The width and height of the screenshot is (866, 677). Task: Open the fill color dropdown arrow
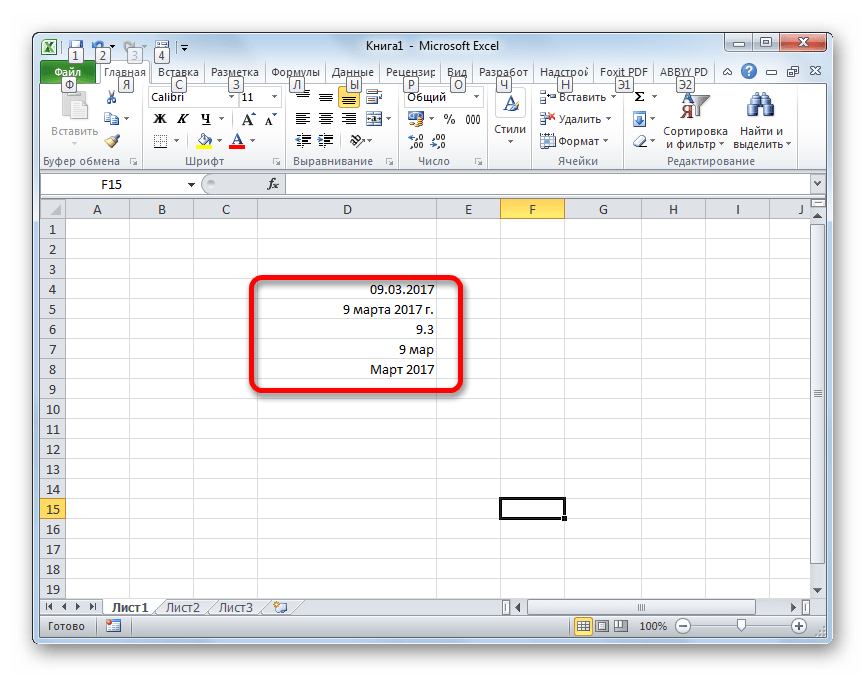pos(219,141)
